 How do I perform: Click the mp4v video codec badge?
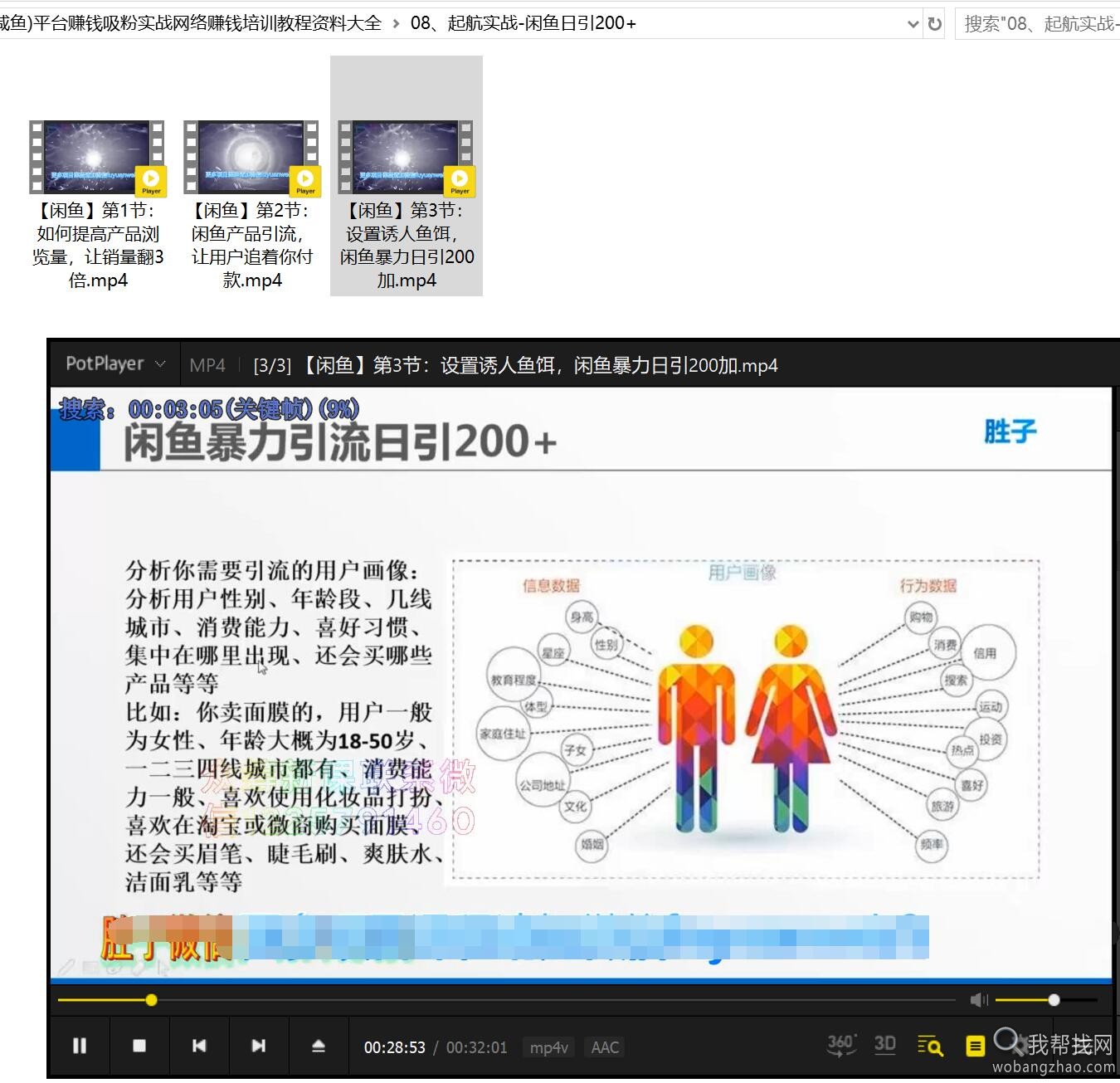549,1047
